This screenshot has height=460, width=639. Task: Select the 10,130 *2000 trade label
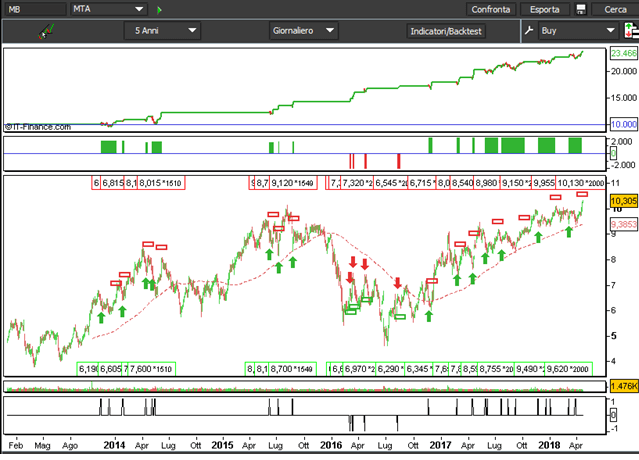coord(580,183)
